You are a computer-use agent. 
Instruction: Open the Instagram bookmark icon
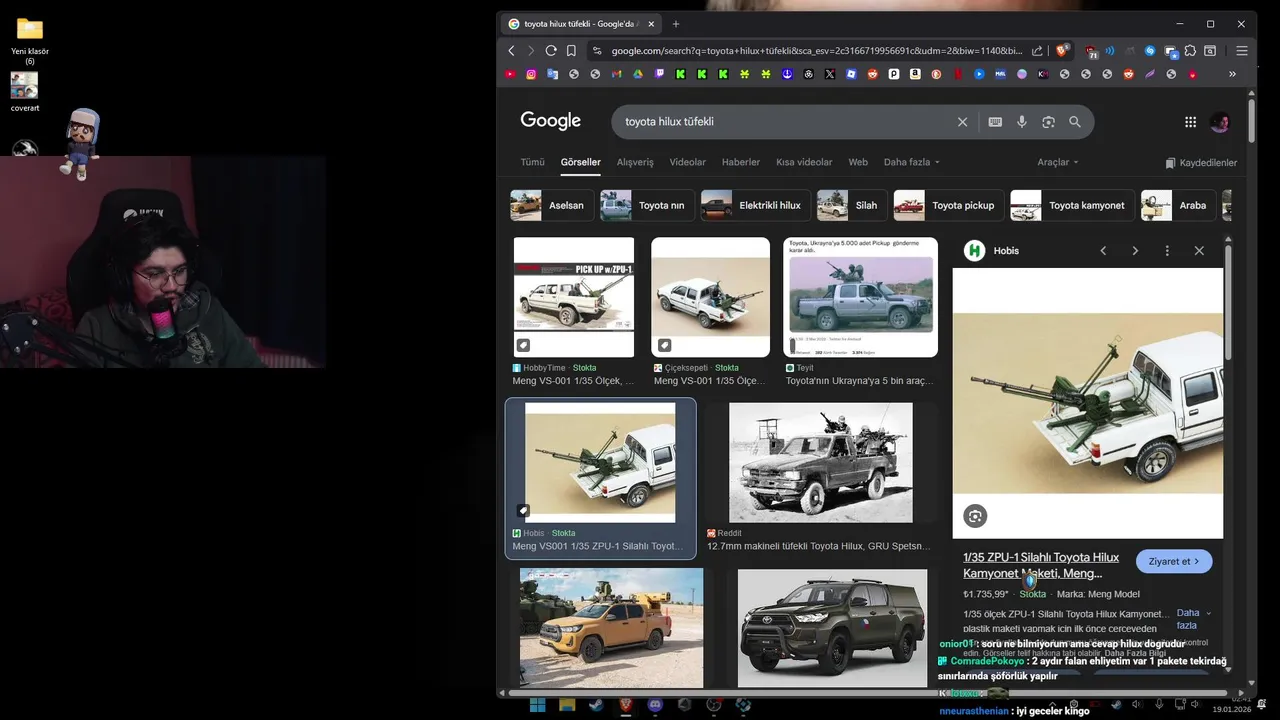tap(531, 74)
